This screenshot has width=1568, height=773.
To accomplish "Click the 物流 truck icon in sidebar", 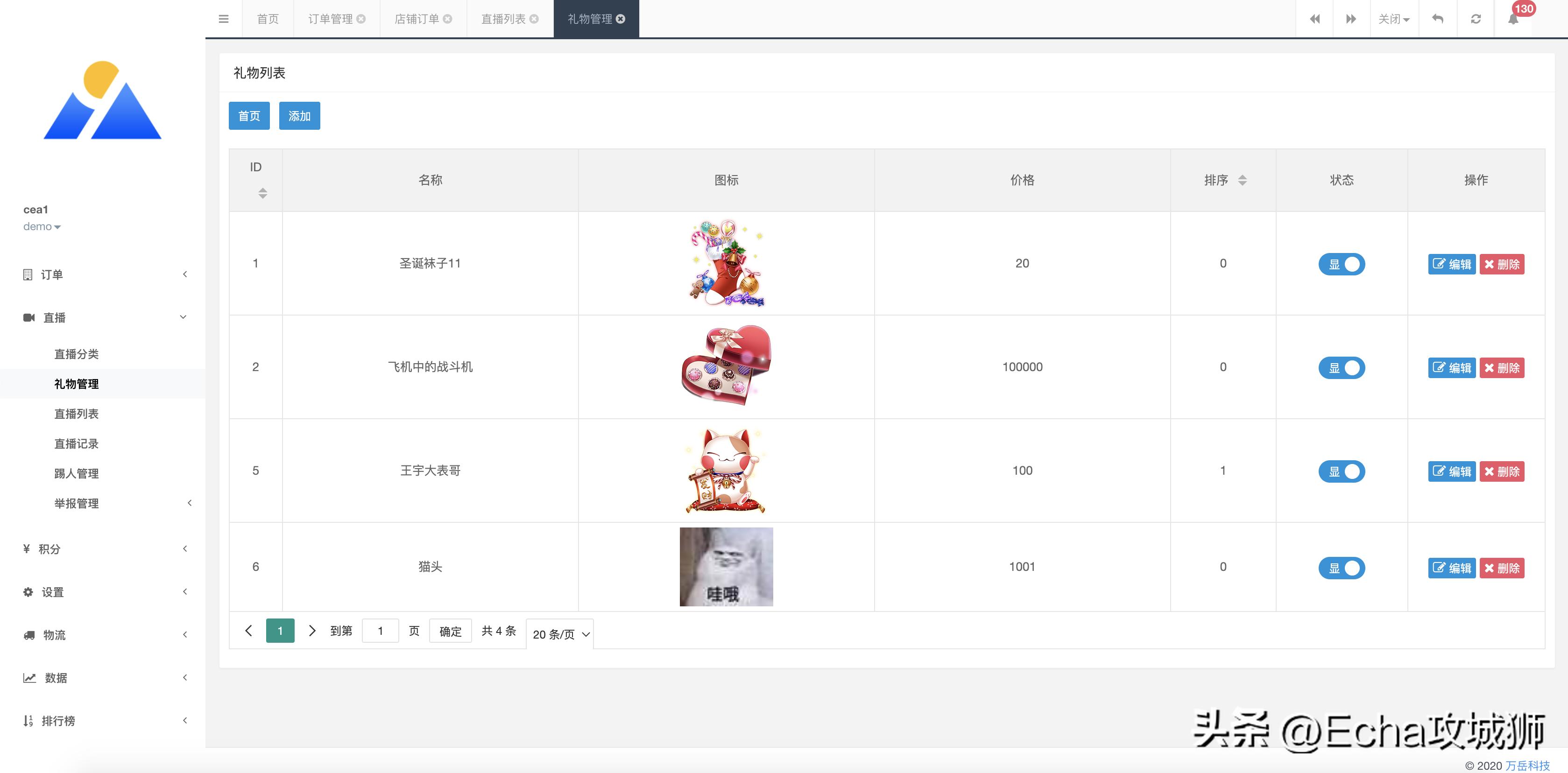I will pyautogui.click(x=28, y=635).
